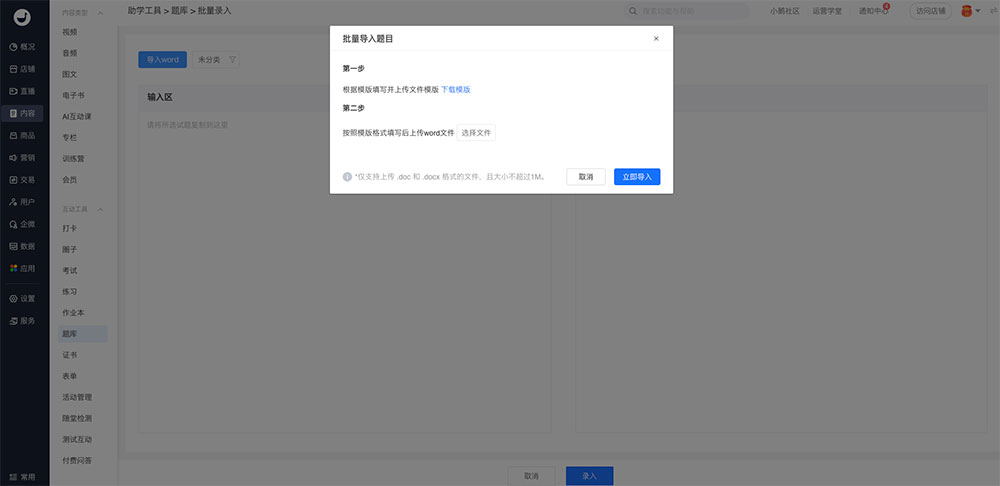Open the 营销 (Marketing) sidebar icon
Viewport: 1000px width, 486px height.
(x=13, y=157)
